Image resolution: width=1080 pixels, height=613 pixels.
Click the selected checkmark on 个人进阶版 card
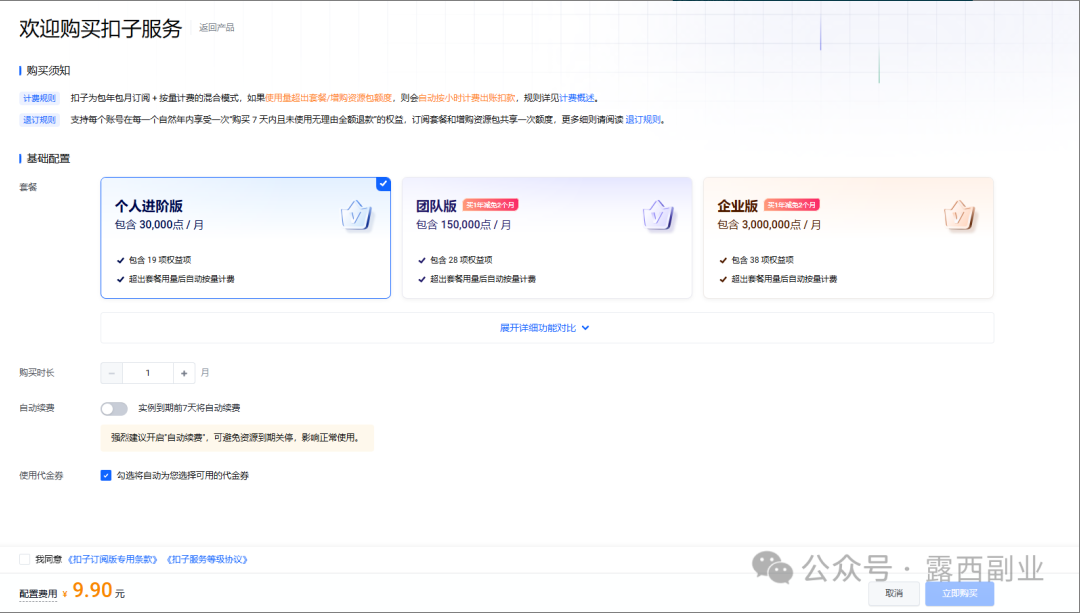click(x=383, y=184)
